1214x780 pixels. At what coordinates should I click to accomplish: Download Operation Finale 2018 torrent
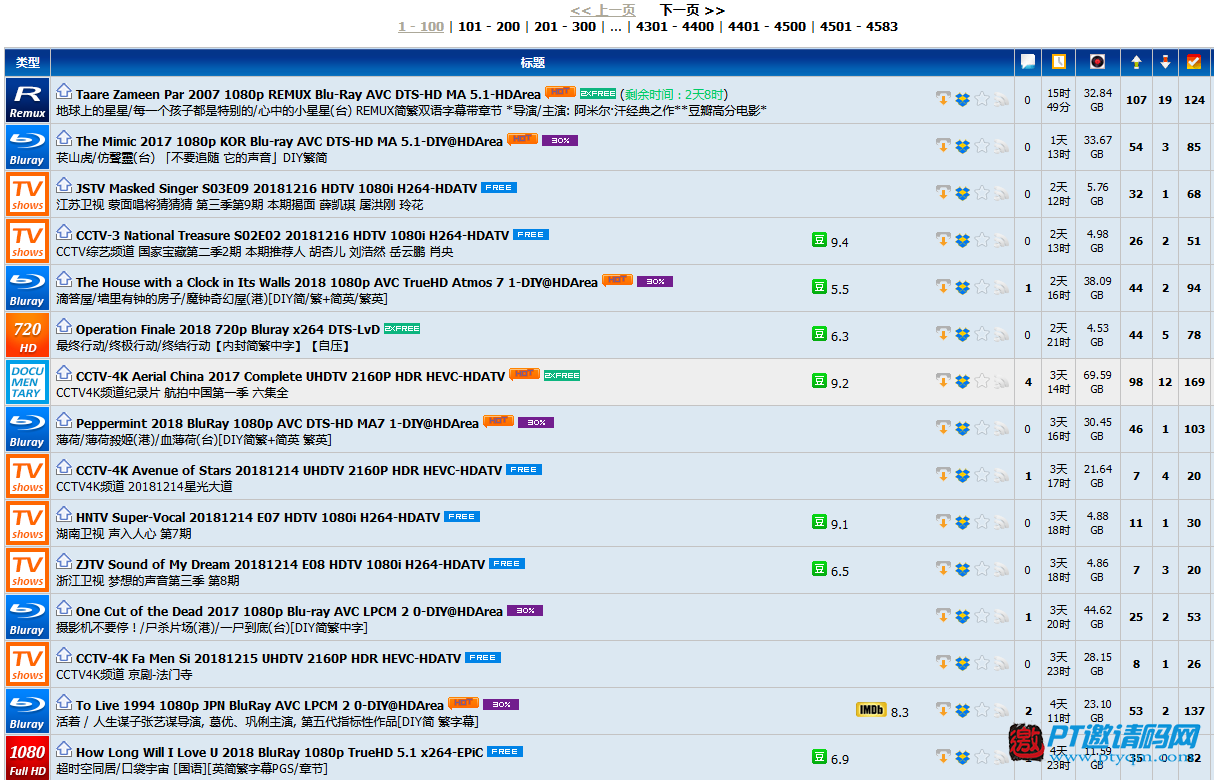click(x=942, y=334)
